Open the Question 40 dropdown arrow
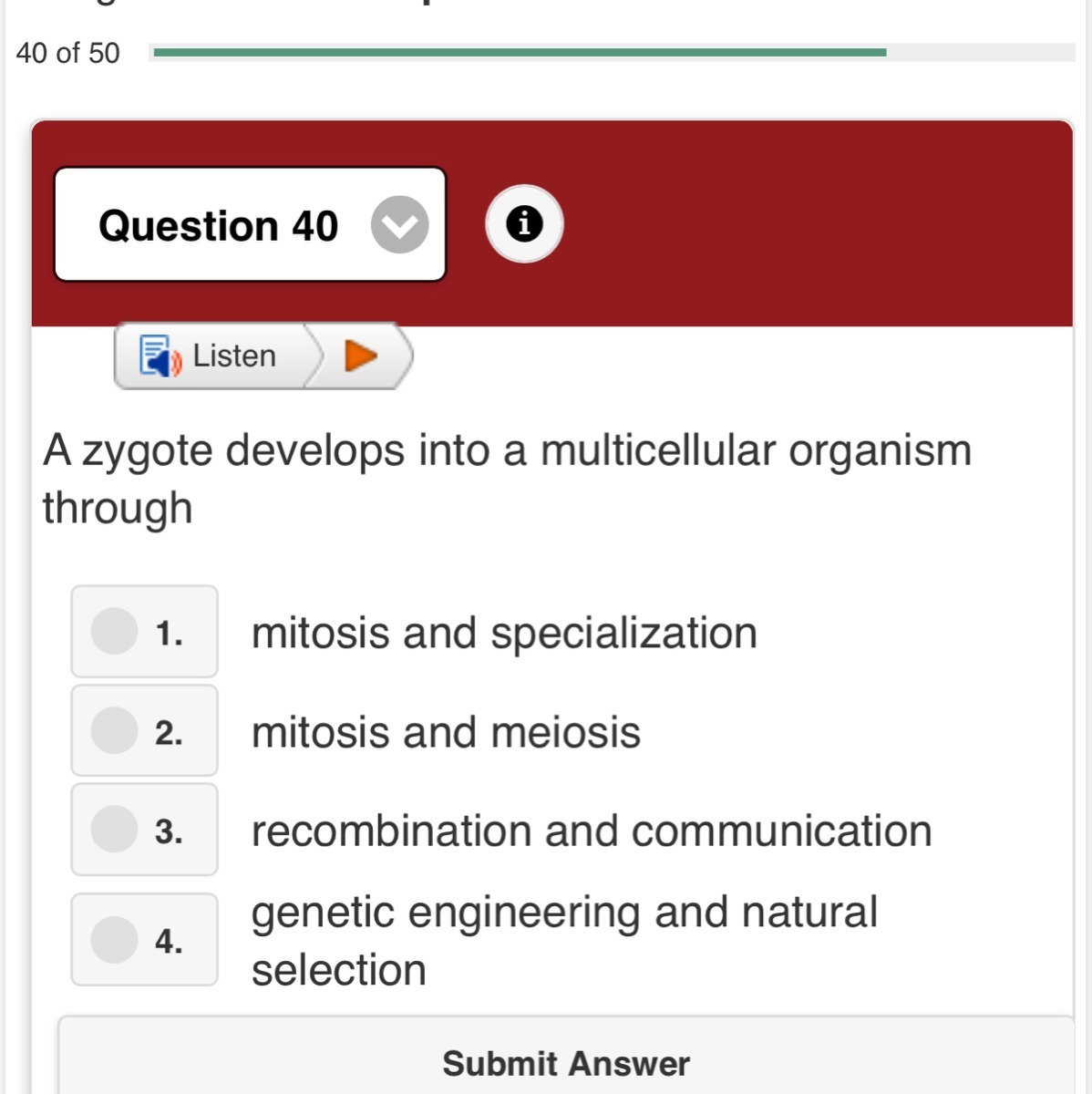1092x1094 pixels. tap(399, 224)
